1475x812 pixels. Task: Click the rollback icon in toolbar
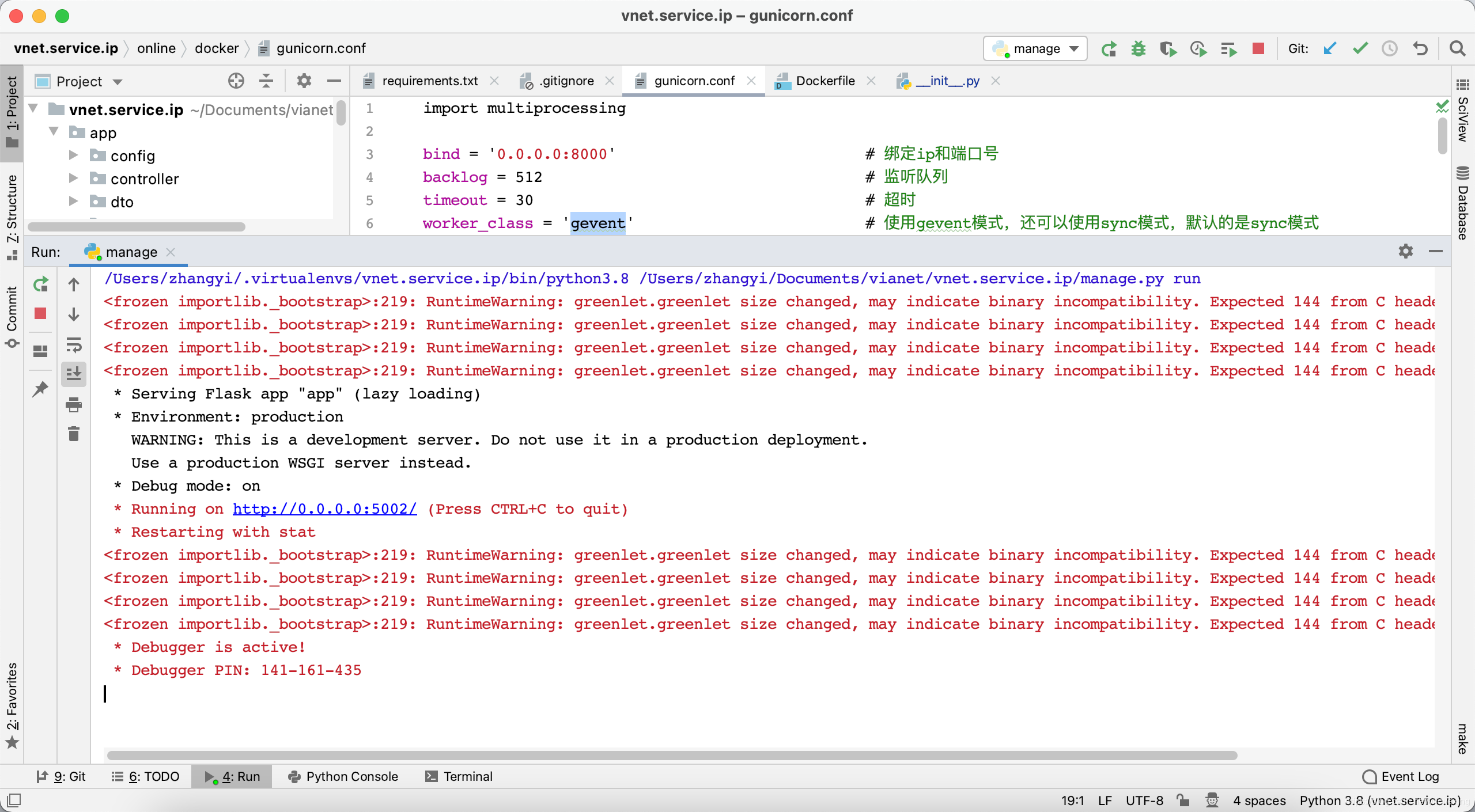point(1421,49)
